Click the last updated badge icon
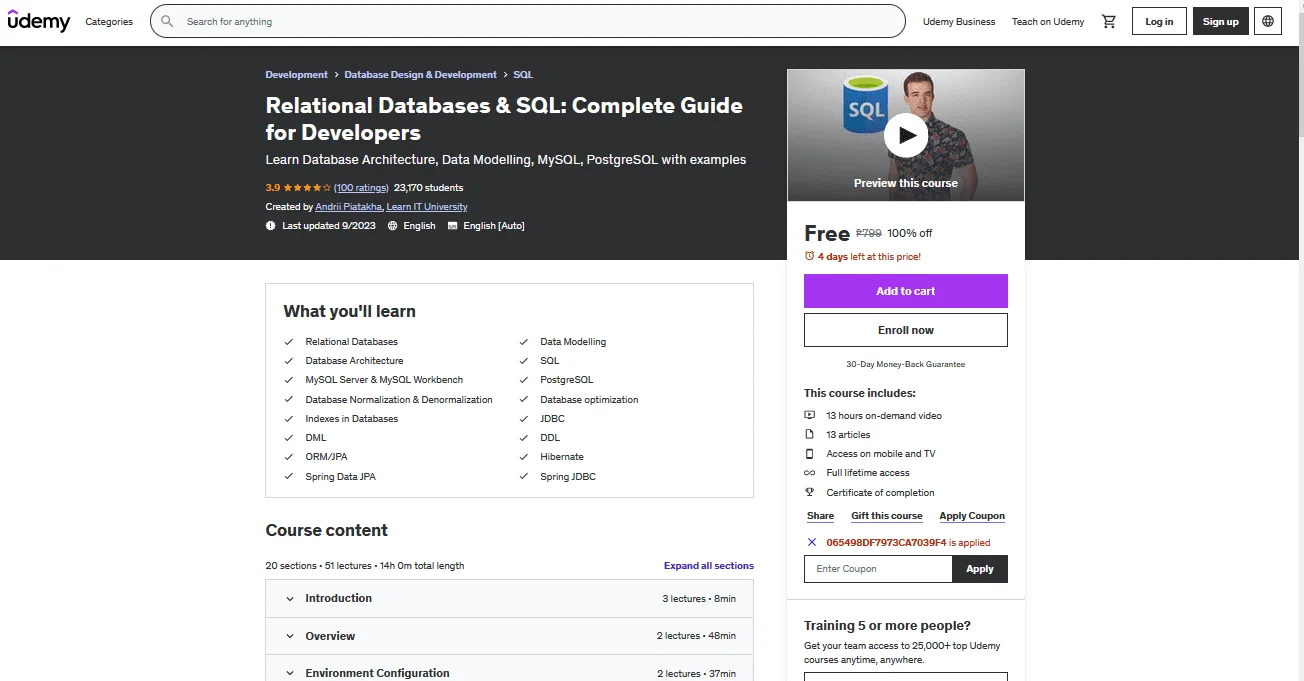This screenshot has width=1304, height=681. 271,226
